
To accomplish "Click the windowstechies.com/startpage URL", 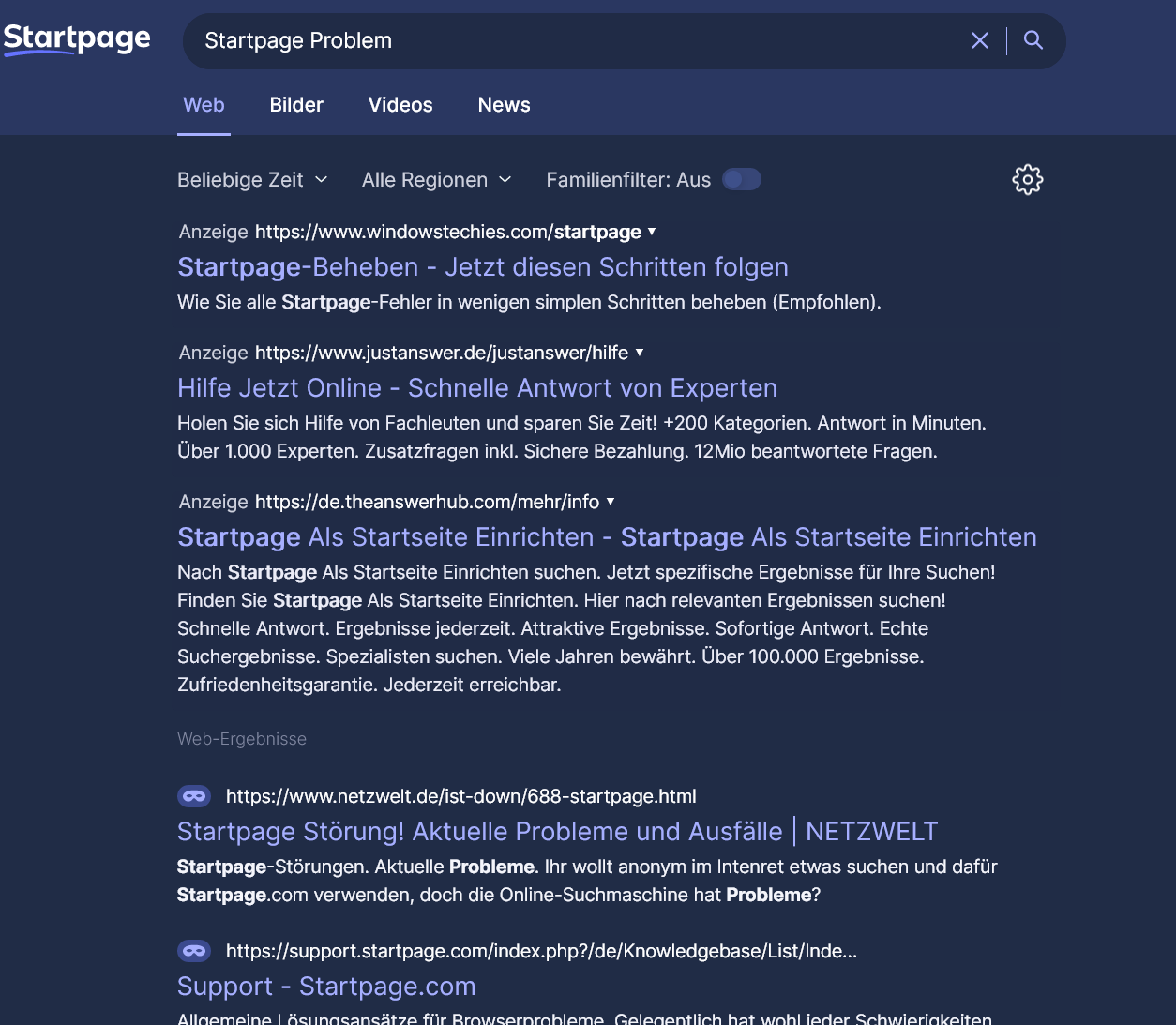I will (448, 232).
